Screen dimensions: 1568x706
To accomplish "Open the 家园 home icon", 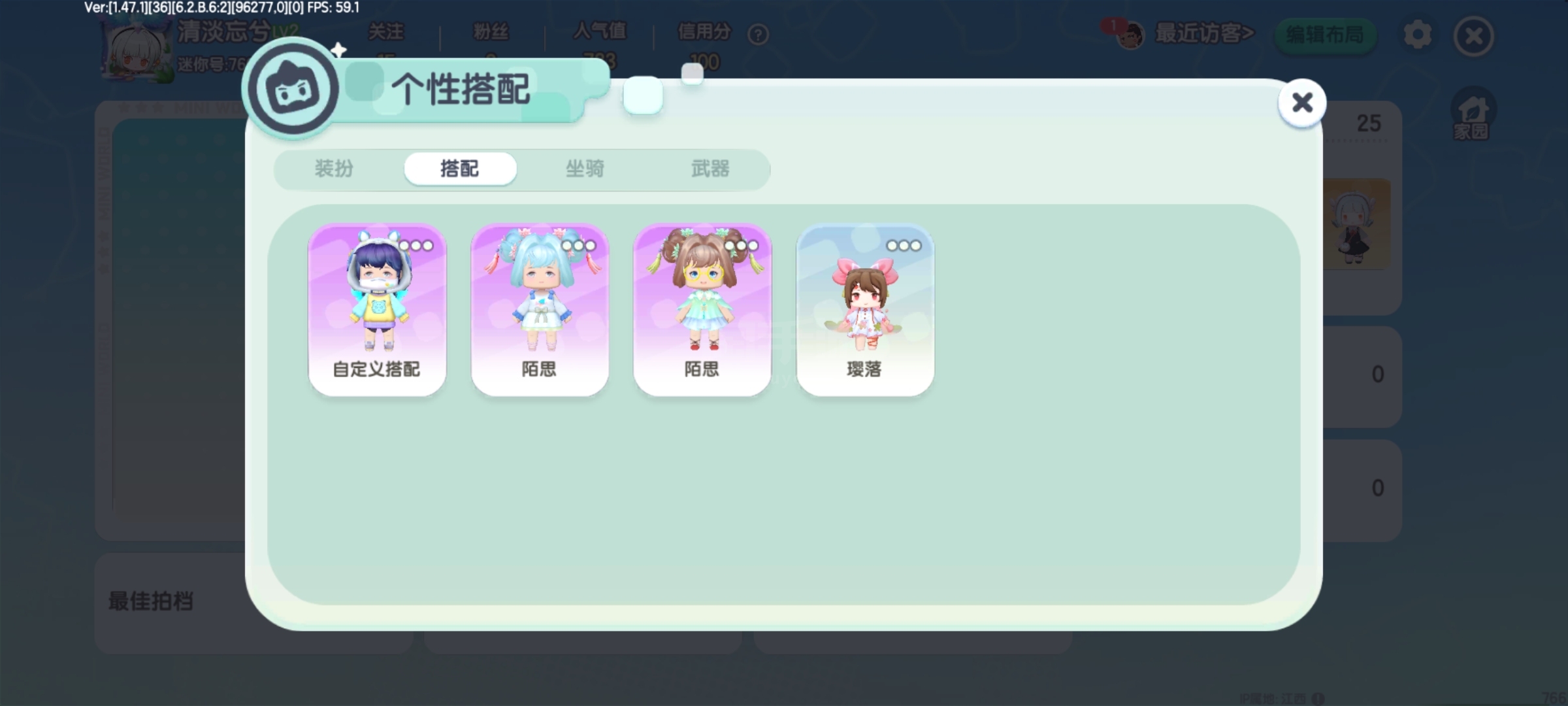I will tap(1473, 114).
